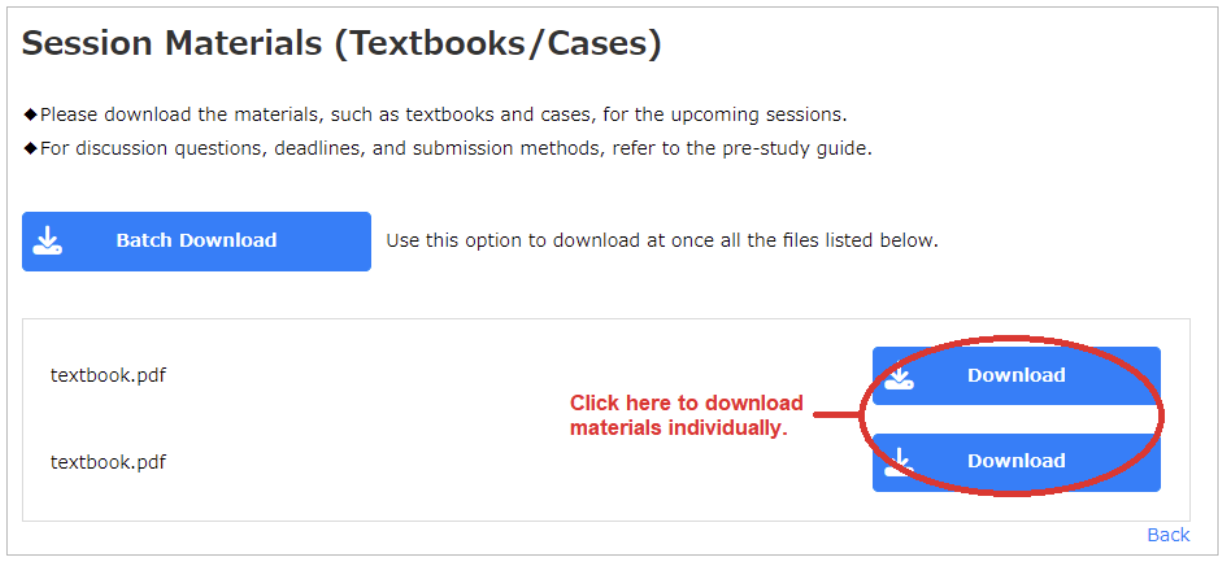
Task: Click the download icon on the bottom Download button
Action: click(898, 462)
